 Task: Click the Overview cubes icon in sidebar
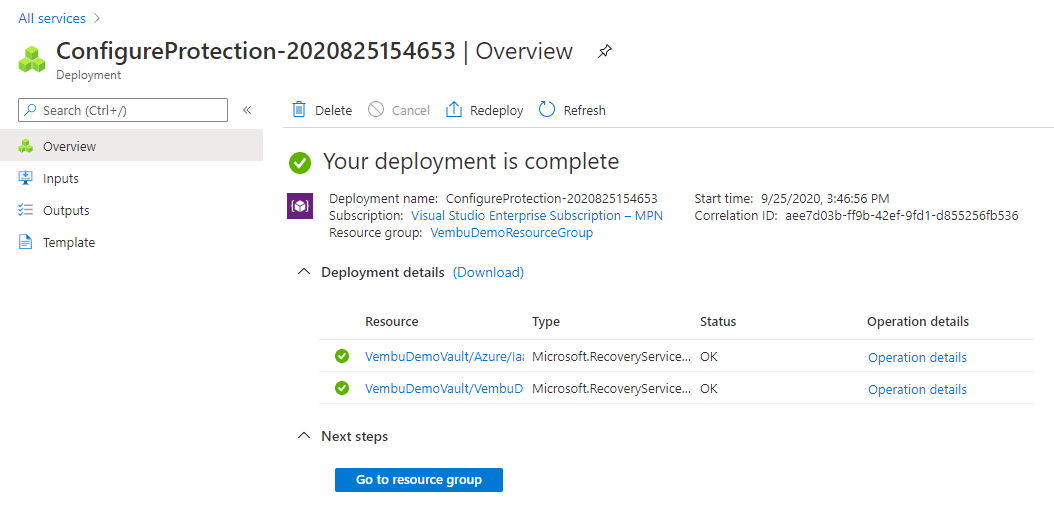point(26,146)
